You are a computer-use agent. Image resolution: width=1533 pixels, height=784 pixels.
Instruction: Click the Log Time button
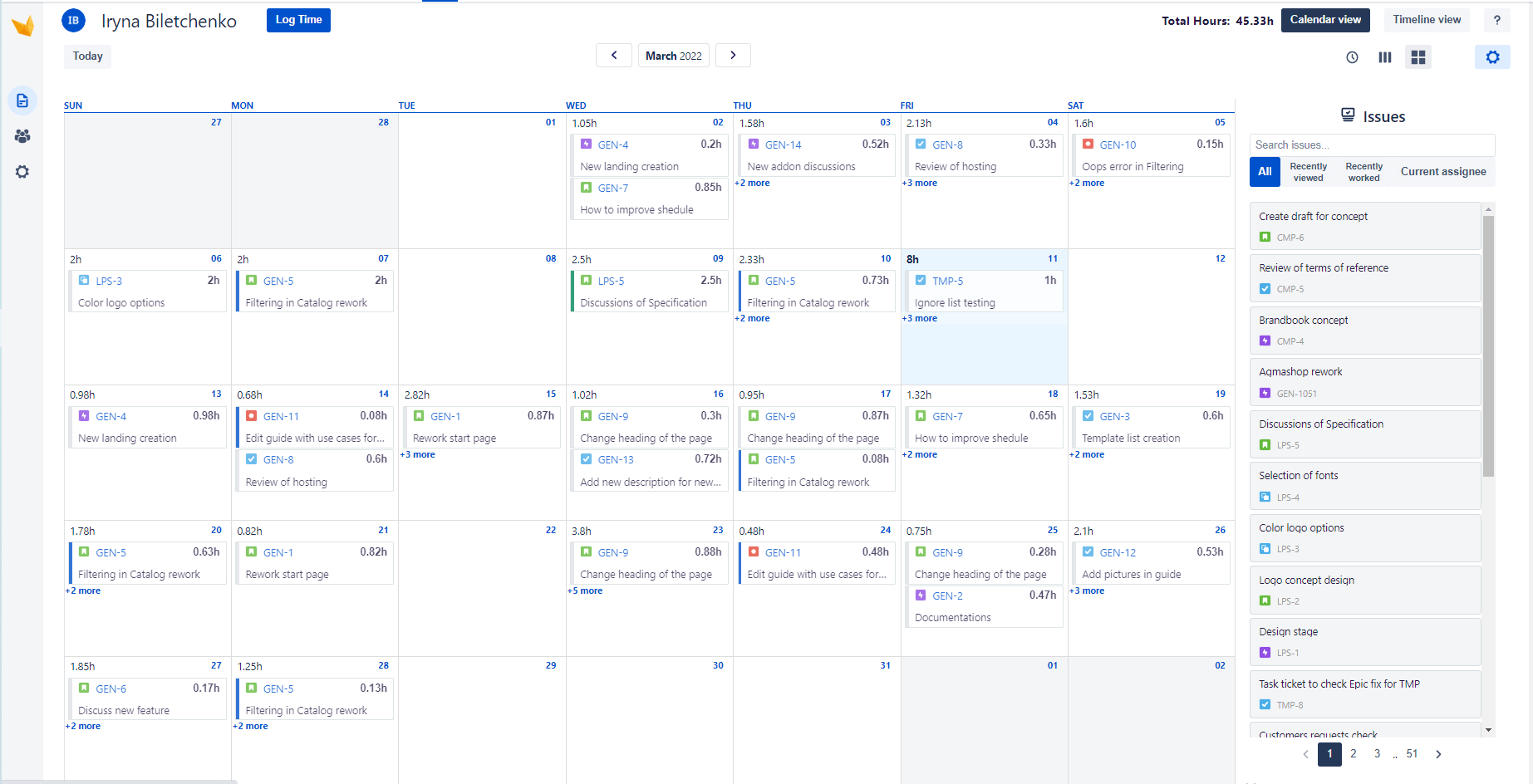(x=298, y=19)
